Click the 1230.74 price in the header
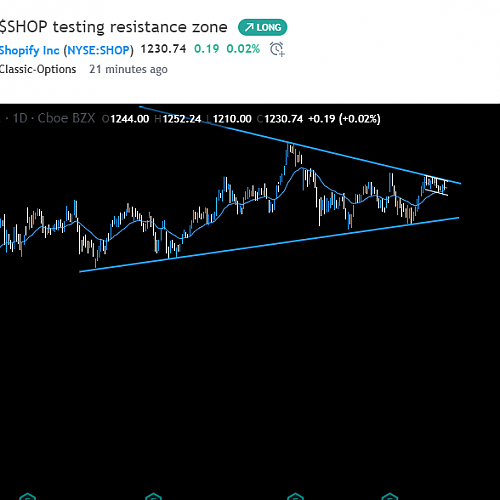Viewport: 500px width, 500px height. click(x=163, y=49)
